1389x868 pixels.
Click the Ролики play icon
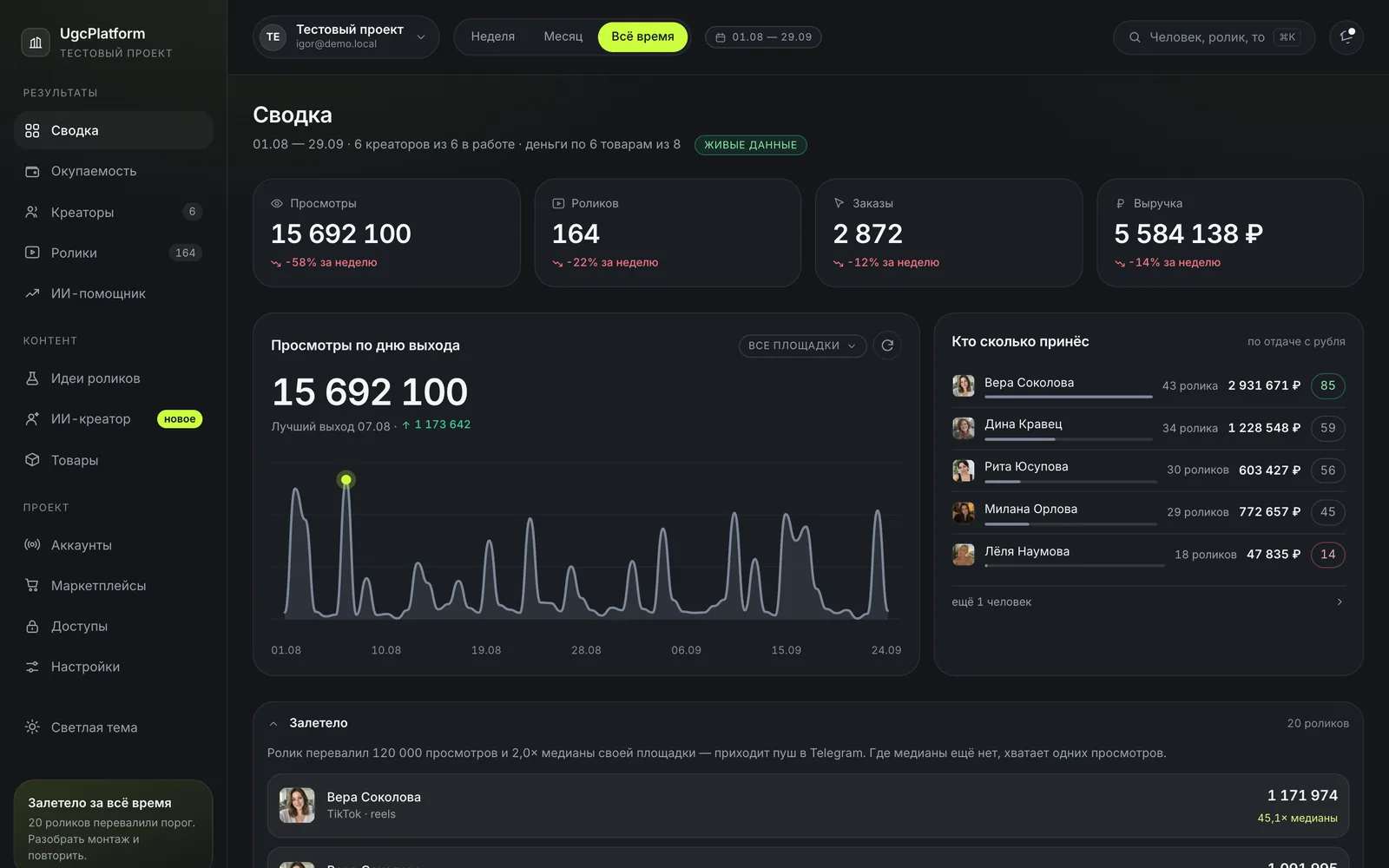(x=32, y=253)
